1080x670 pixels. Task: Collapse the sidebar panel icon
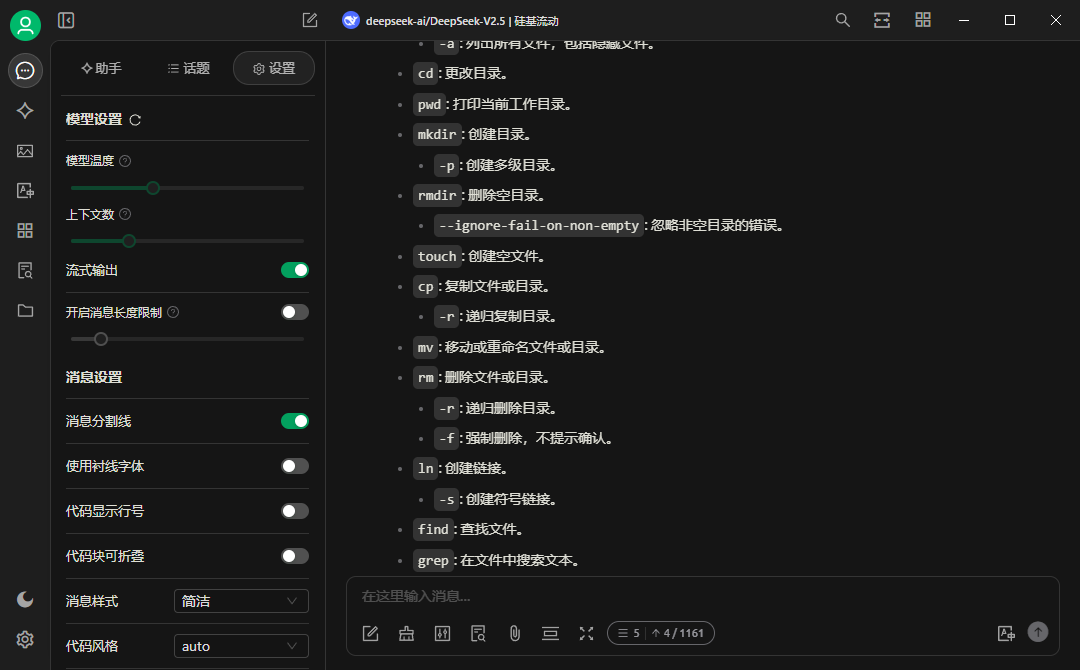pos(66,21)
